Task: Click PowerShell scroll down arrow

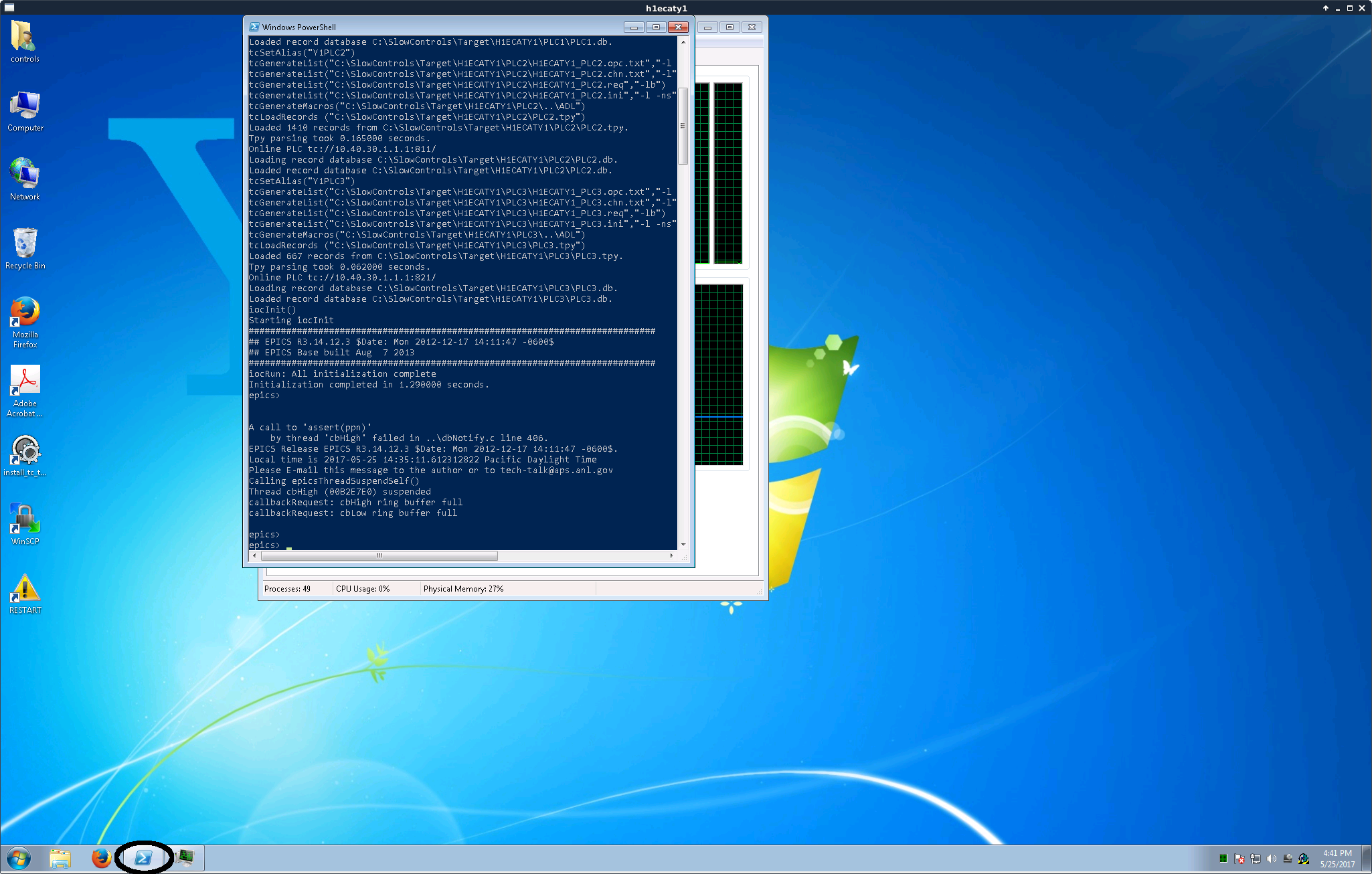Action: pos(683,545)
